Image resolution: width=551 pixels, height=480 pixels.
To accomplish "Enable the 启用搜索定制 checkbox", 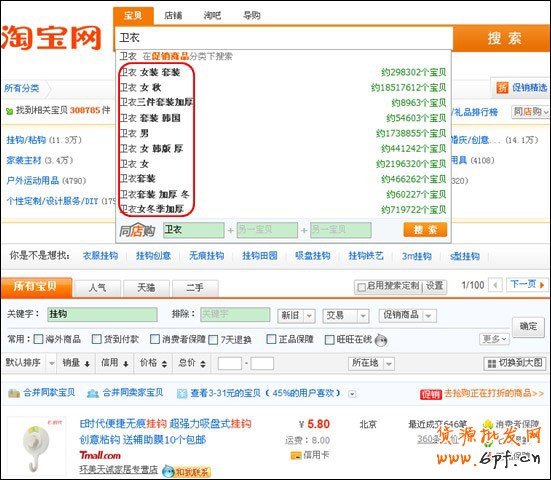I will click(361, 287).
